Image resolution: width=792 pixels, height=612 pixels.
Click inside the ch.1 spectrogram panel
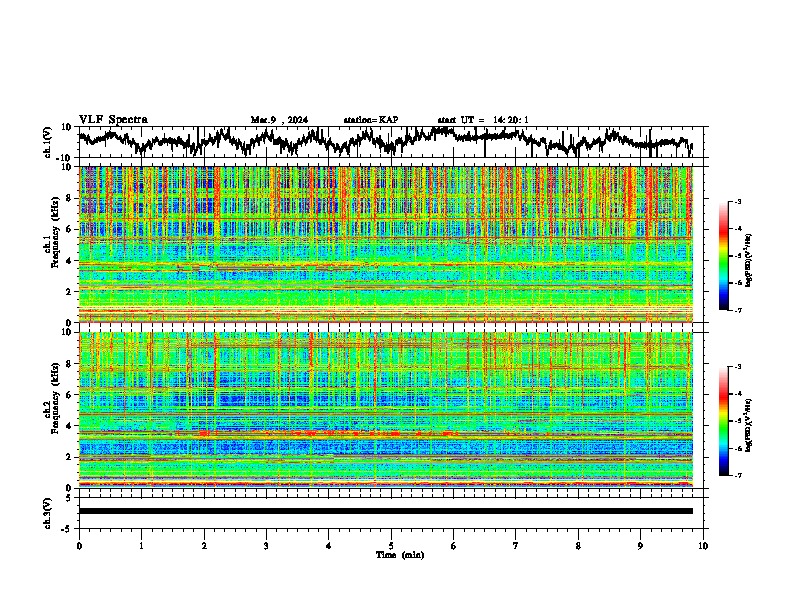click(x=386, y=244)
